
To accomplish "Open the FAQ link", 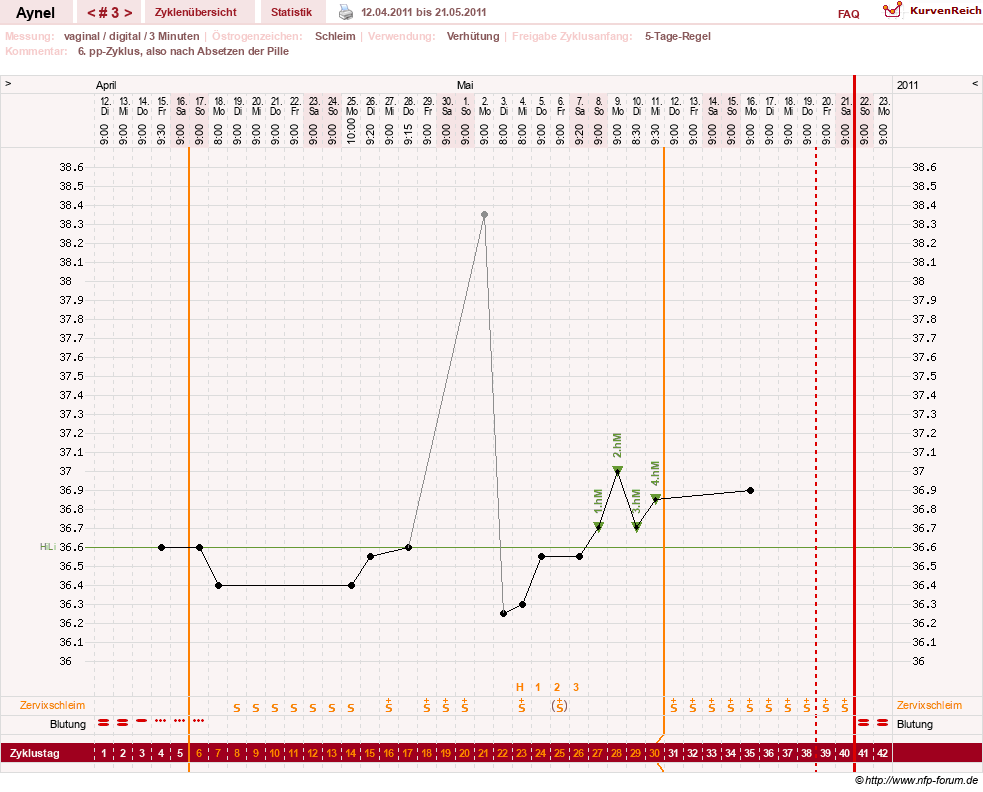I will point(848,14).
